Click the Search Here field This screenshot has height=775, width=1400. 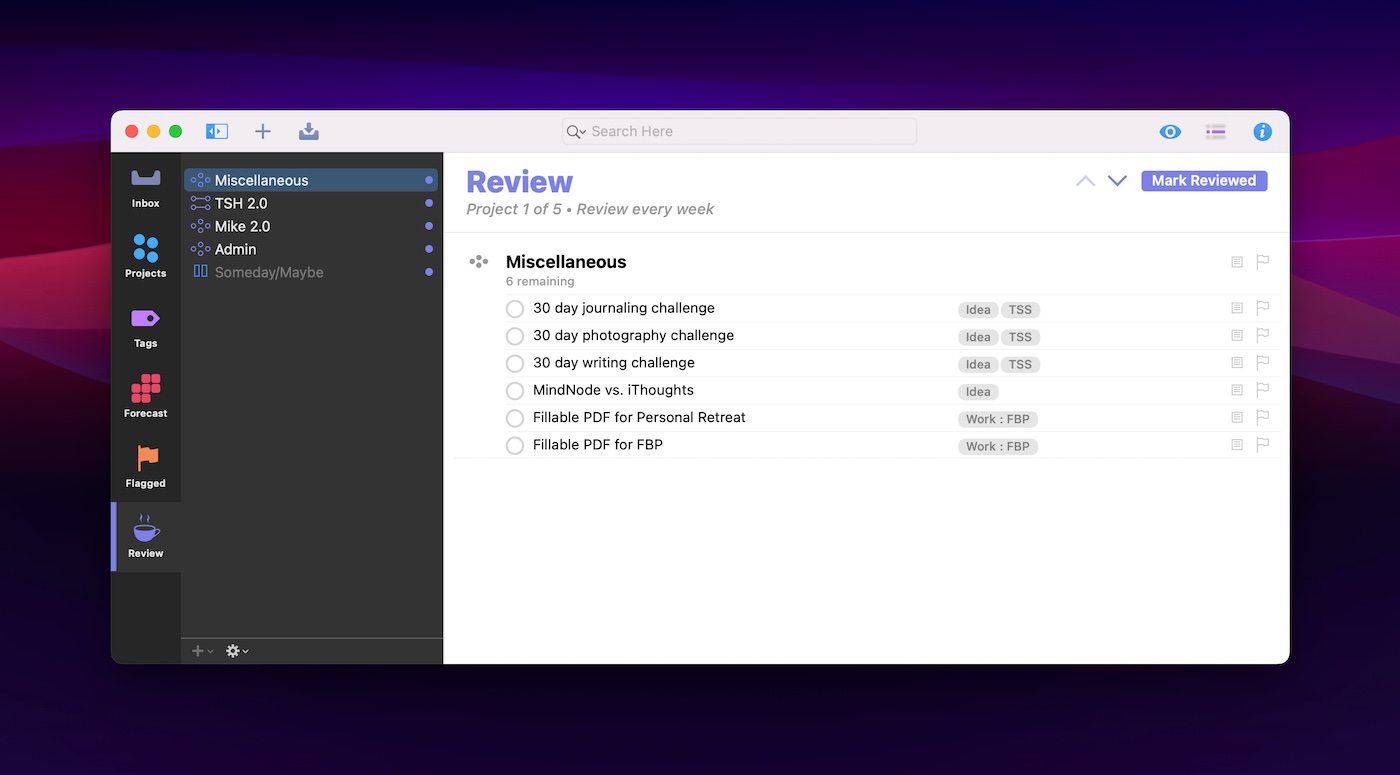click(739, 131)
